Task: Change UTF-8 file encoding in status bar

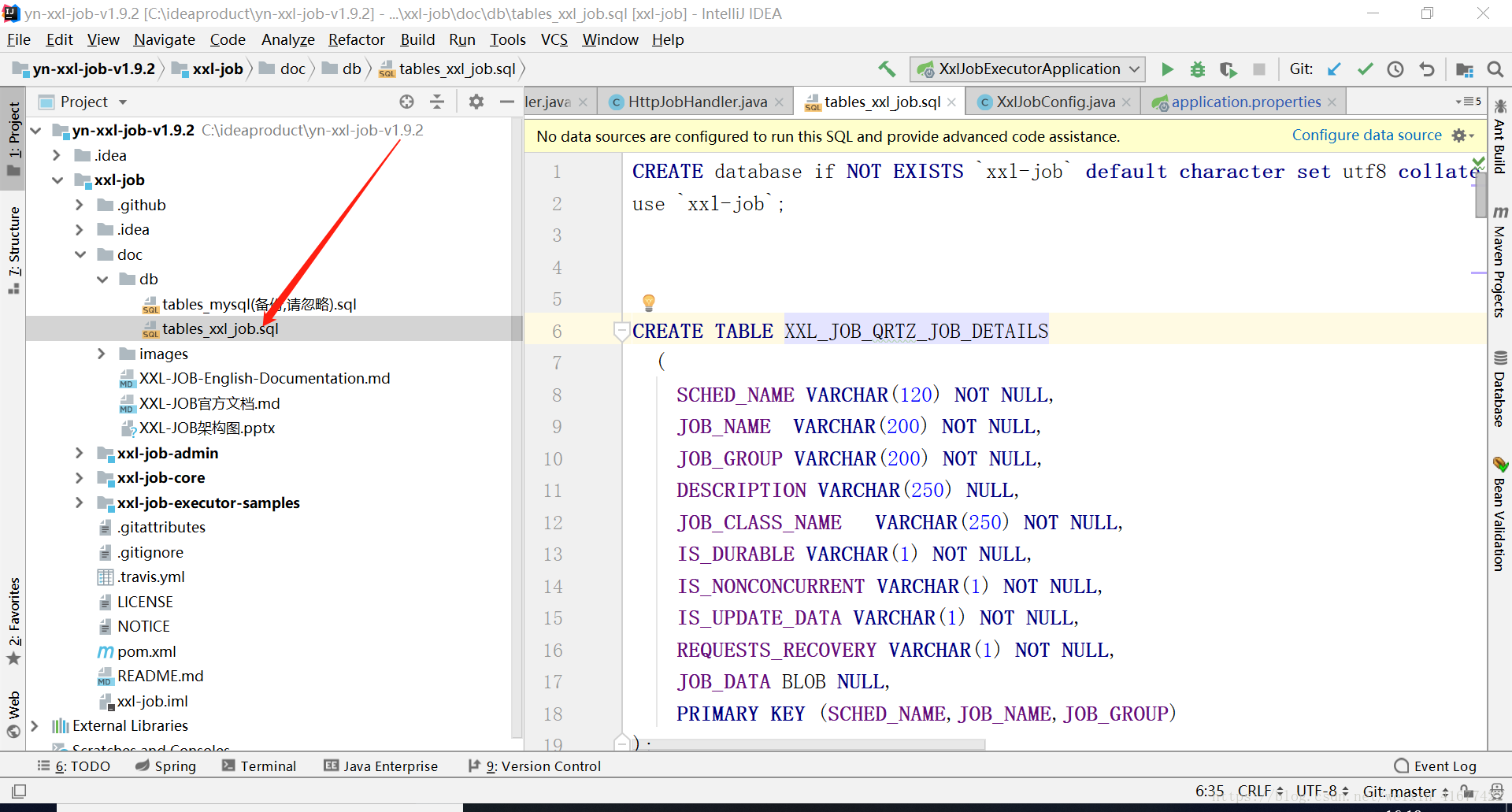Action: [x=1322, y=791]
